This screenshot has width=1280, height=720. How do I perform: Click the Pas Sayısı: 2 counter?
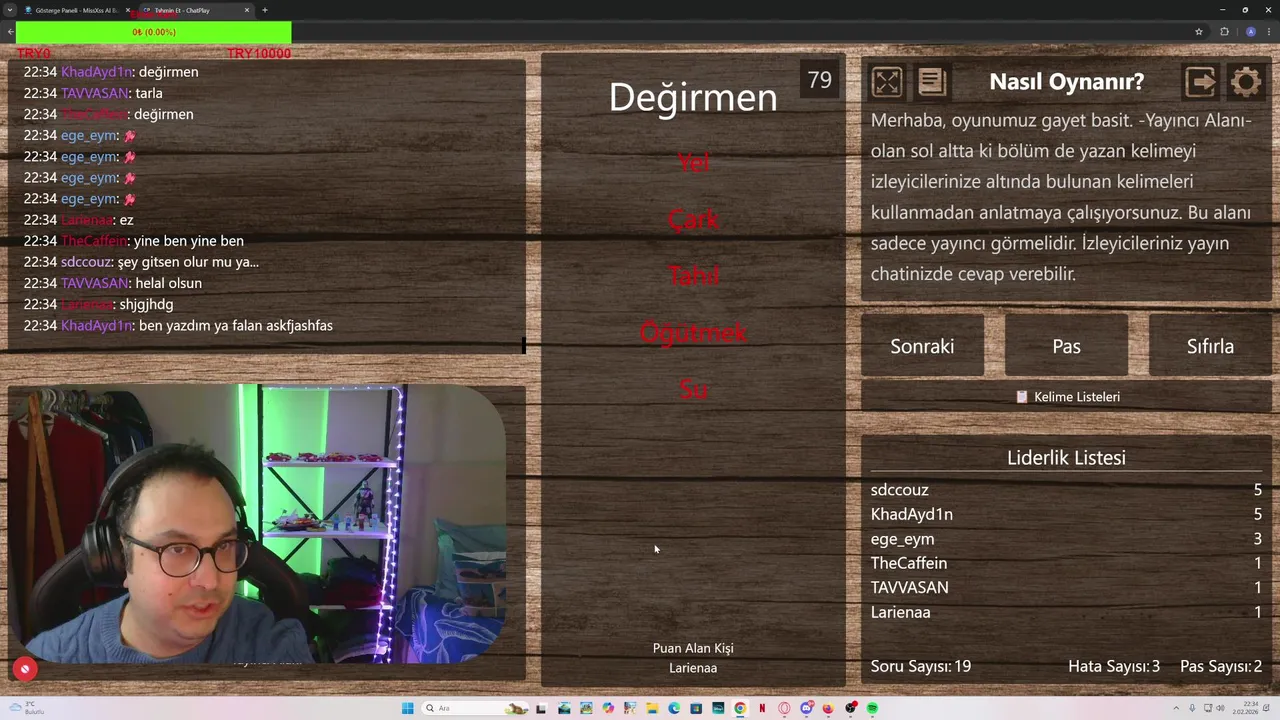coord(1221,666)
